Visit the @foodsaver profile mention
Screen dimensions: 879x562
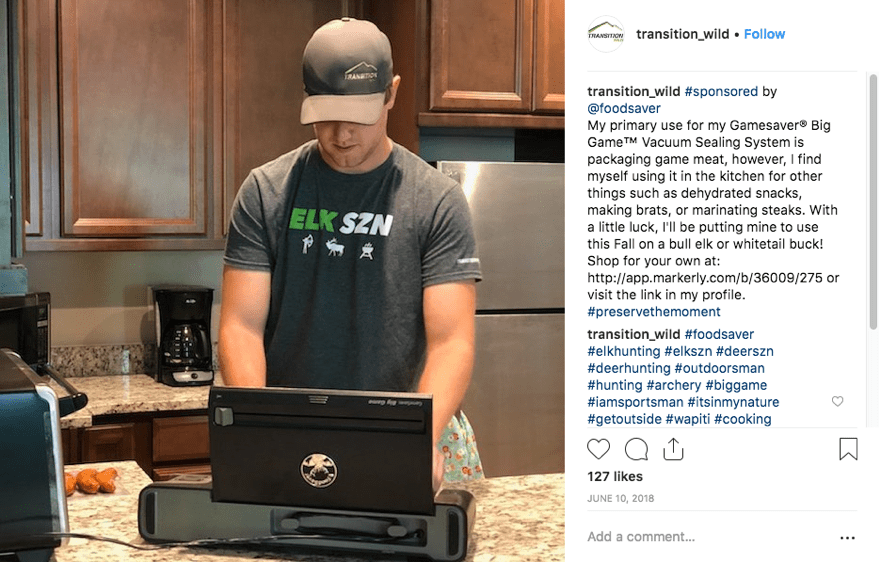(624, 108)
